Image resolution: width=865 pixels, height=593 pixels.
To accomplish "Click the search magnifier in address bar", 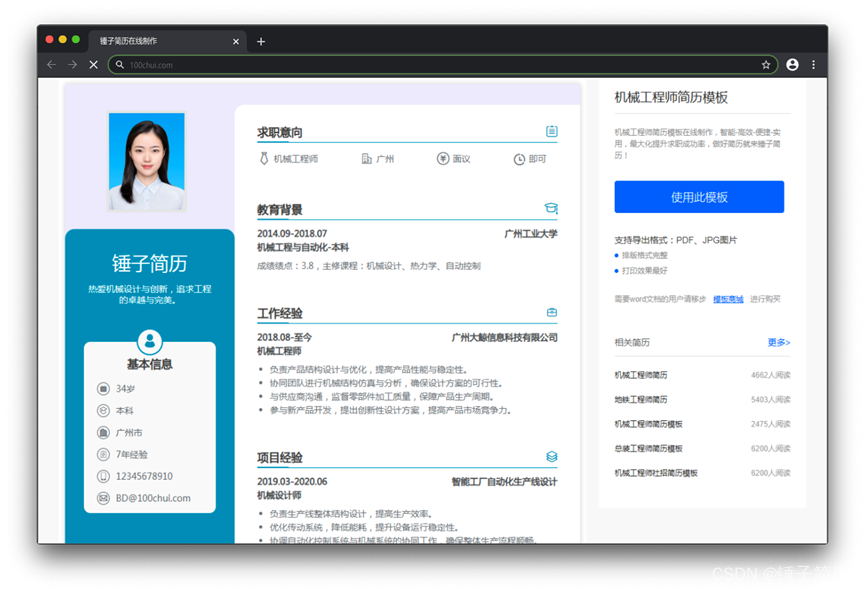I will tap(120, 65).
